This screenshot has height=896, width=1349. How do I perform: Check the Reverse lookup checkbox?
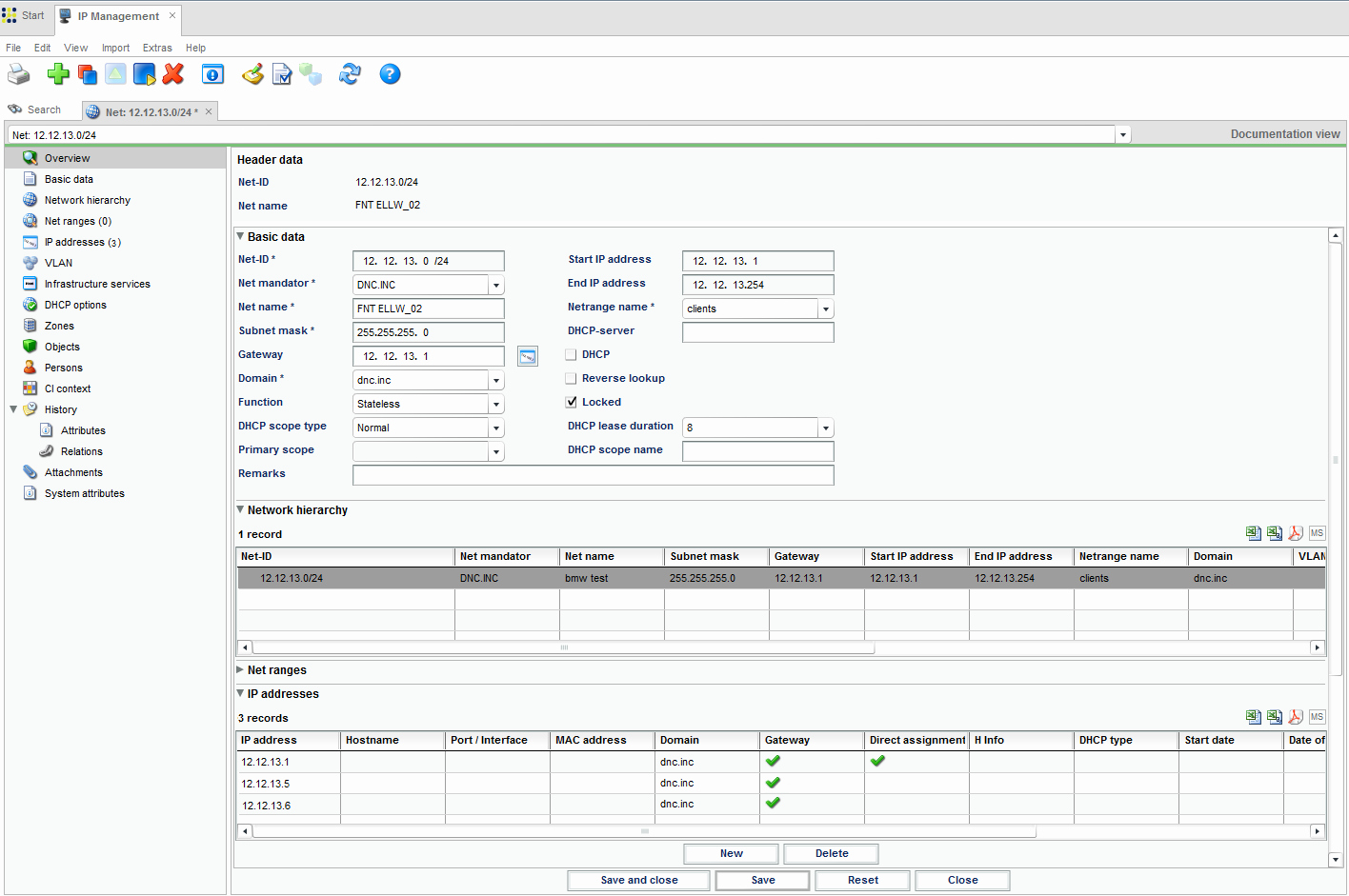572,378
